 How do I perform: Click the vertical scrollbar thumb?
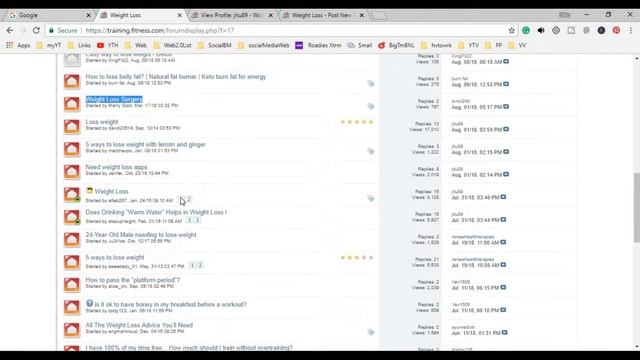[x=636, y=207]
